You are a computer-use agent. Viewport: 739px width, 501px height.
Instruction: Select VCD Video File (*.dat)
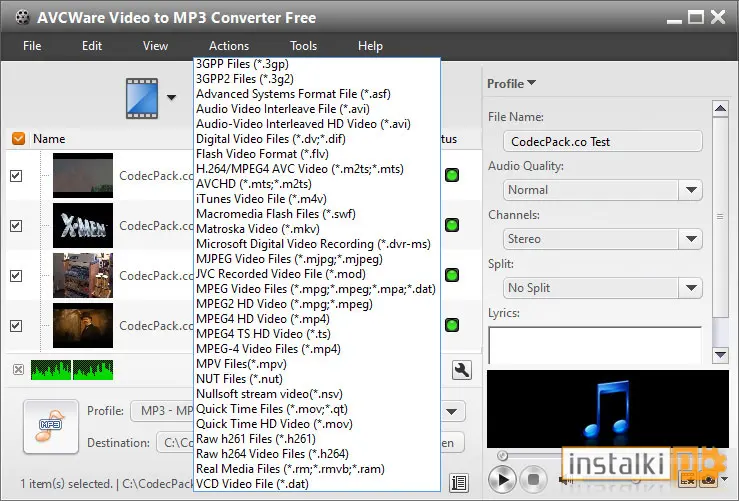[x=317, y=484]
